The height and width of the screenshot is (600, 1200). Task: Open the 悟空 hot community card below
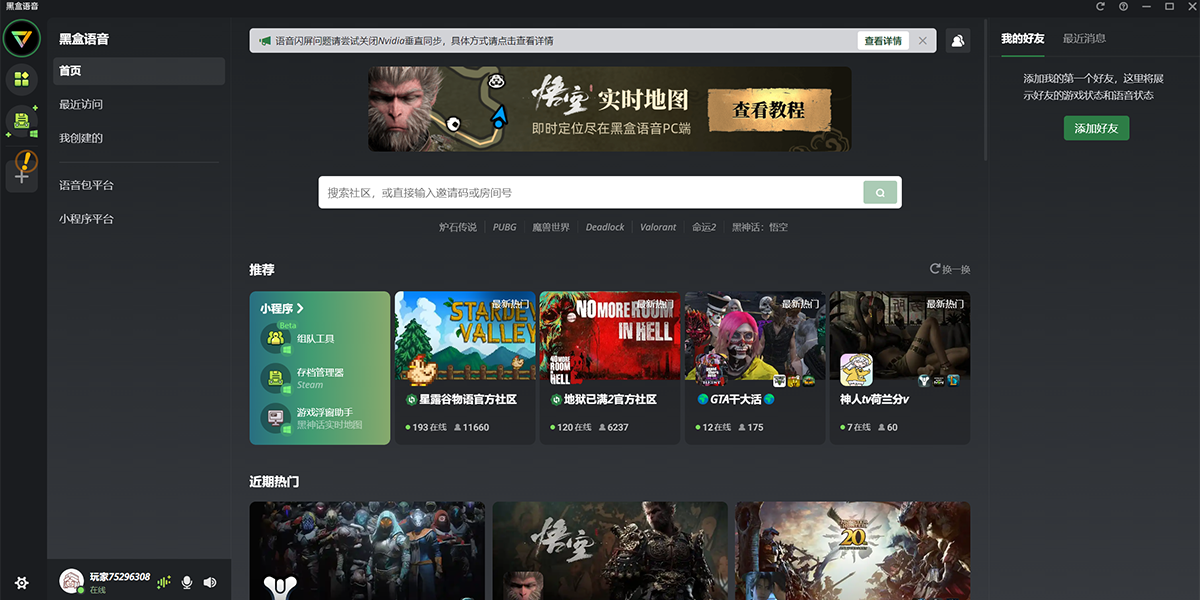coord(610,551)
